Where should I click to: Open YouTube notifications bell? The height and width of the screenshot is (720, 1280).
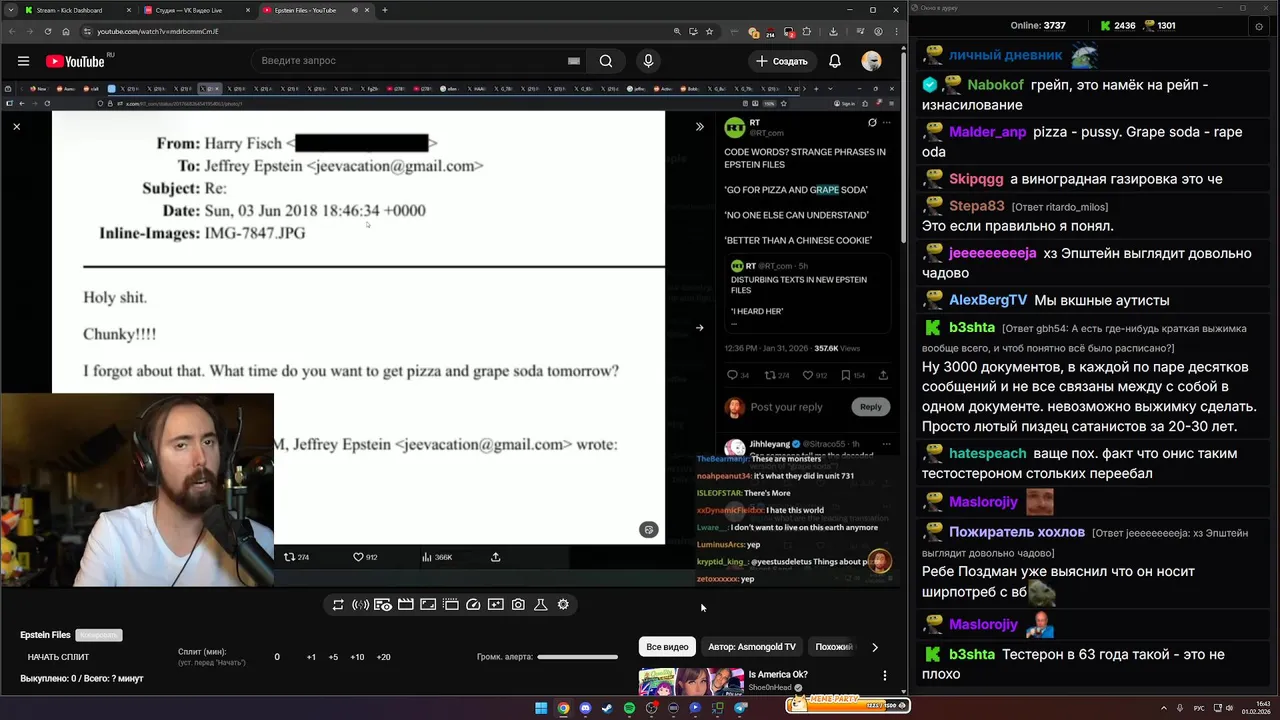click(835, 61)
